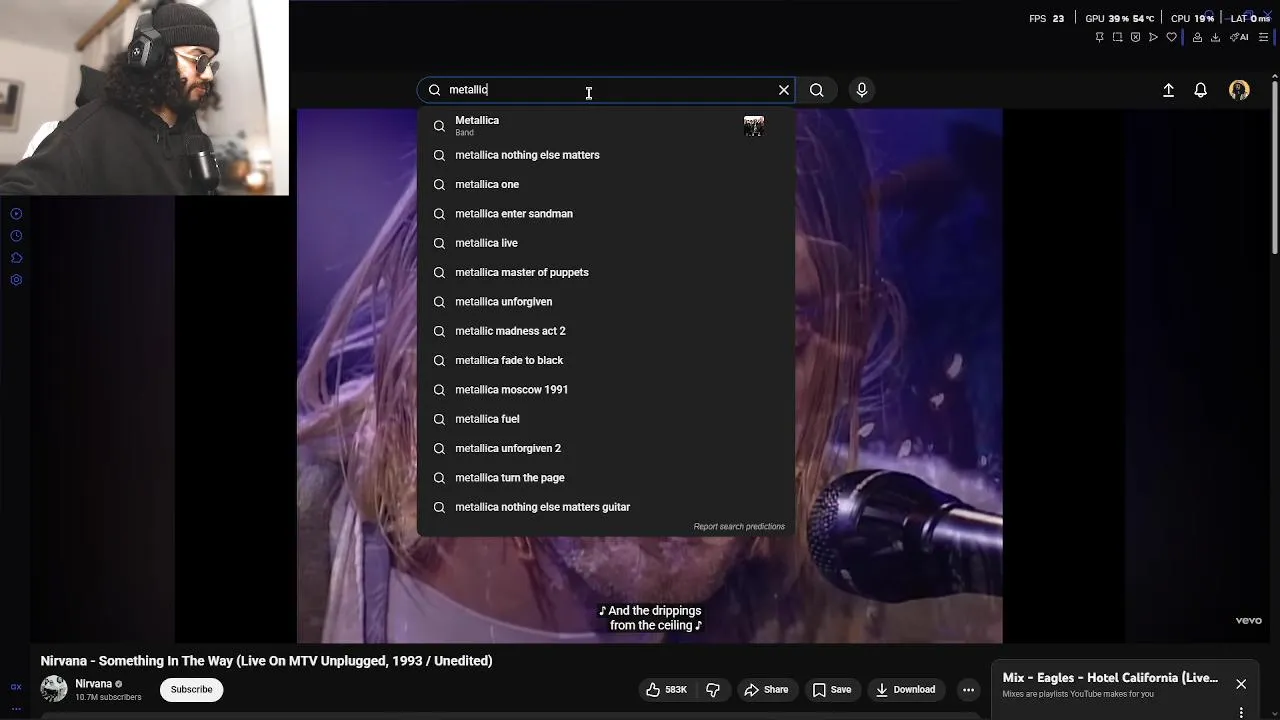The image size is (1280, 720).
Task: Click the Mix - Eagles Hotel California title
Action: pos(1110,678)
